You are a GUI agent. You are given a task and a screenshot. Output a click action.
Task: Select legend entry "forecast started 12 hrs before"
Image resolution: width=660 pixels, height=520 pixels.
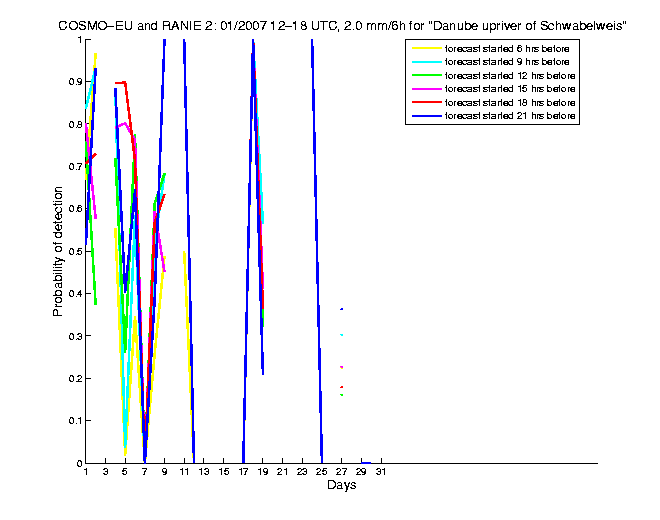click(x=510, y=76)
